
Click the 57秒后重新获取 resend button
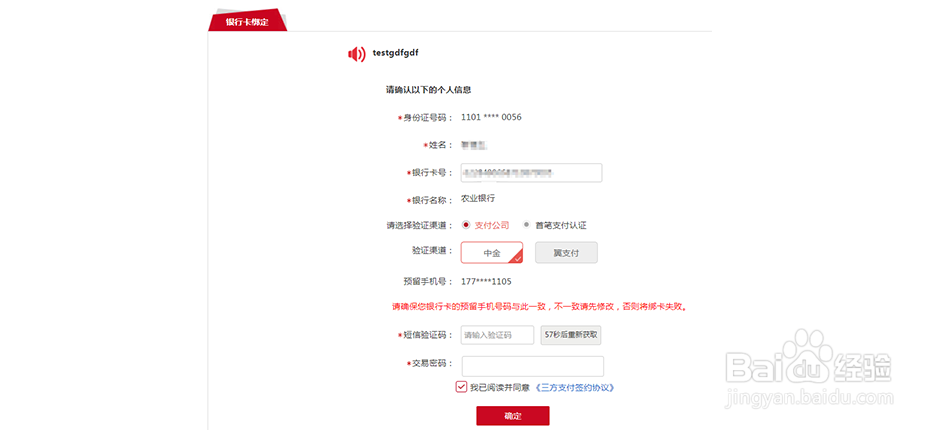pos(571,335)
